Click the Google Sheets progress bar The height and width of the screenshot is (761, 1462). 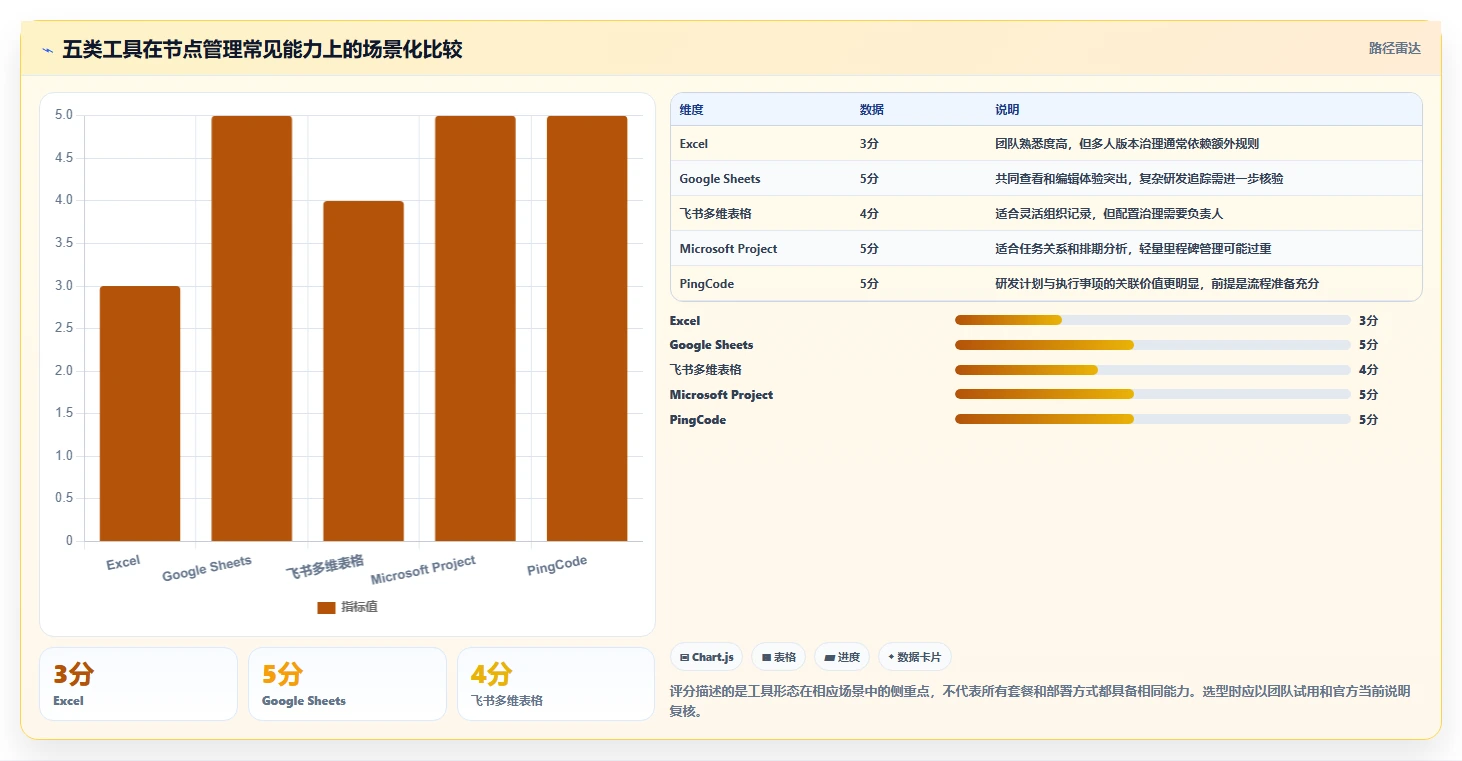[x=1153, y=345]
